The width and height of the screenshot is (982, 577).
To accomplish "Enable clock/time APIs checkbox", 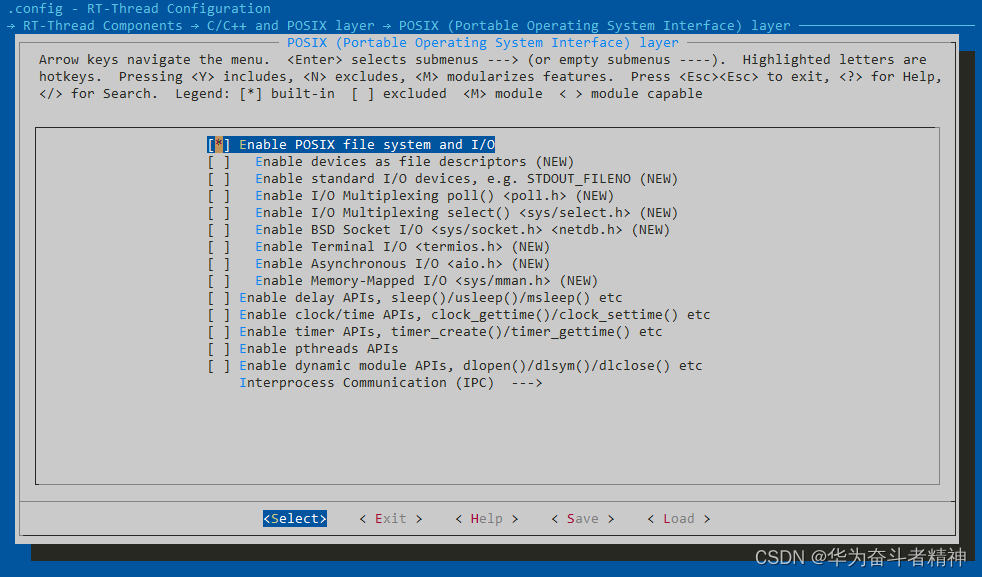I will click(430, 314).
